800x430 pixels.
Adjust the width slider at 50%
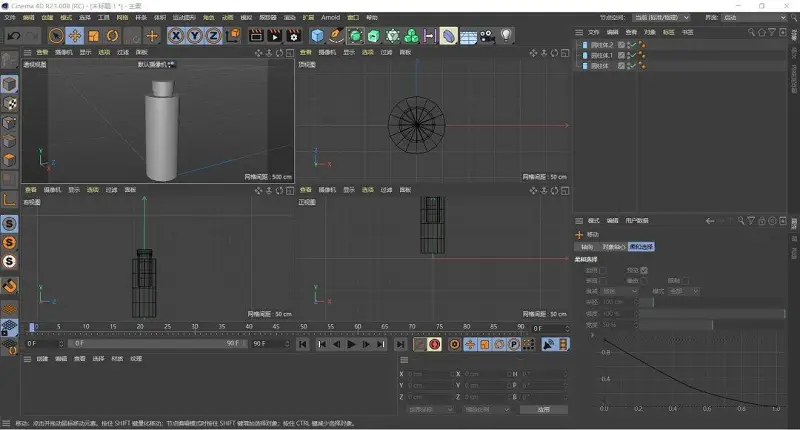(712, 324)
